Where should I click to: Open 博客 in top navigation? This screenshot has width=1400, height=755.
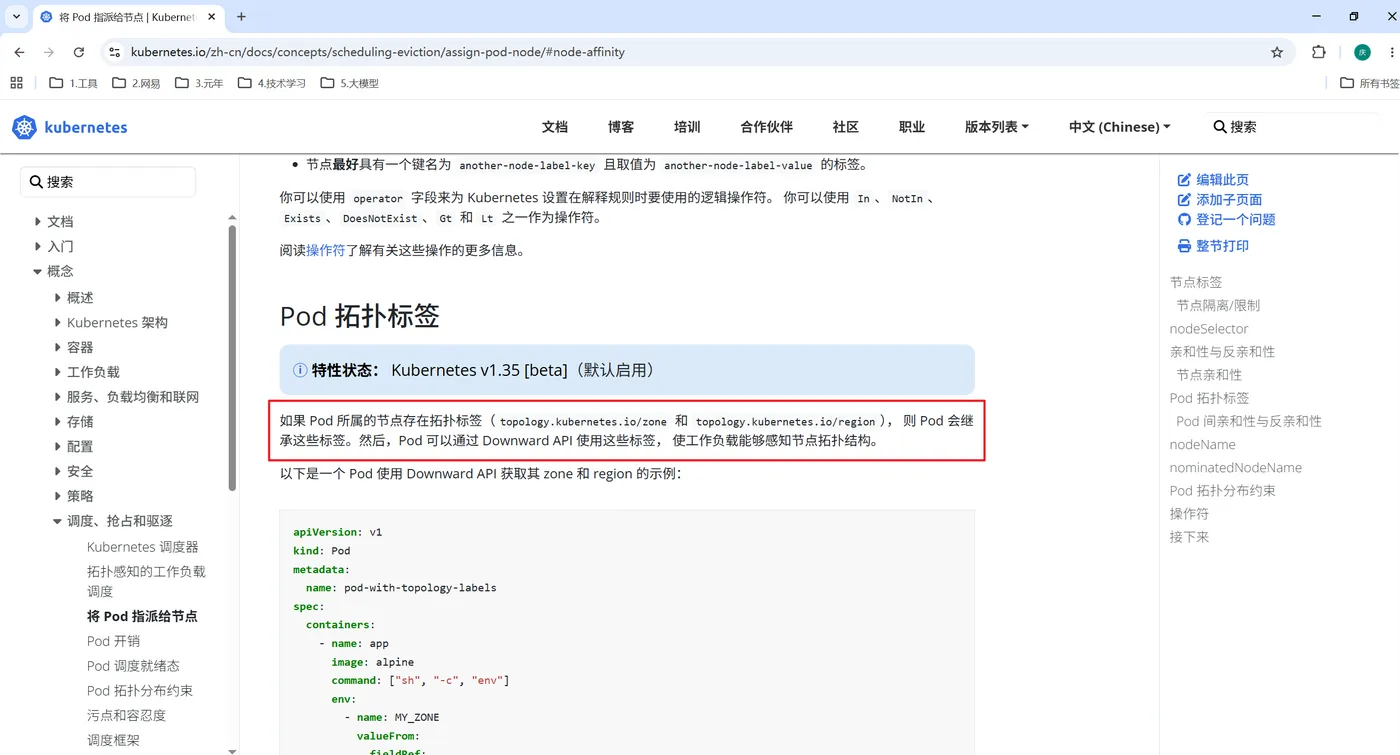621,127
